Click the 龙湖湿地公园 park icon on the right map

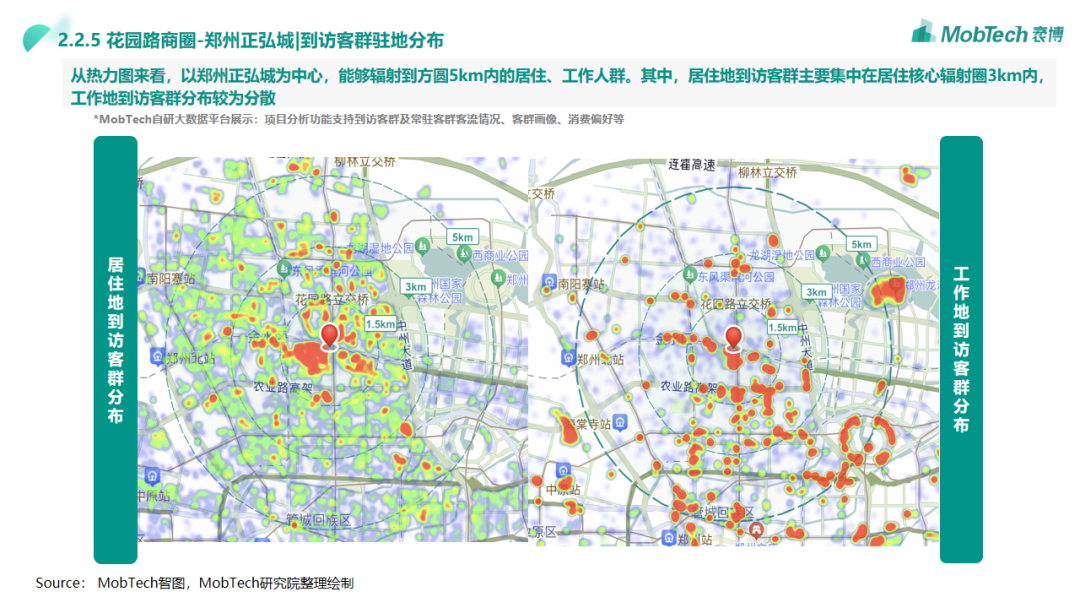821,255
